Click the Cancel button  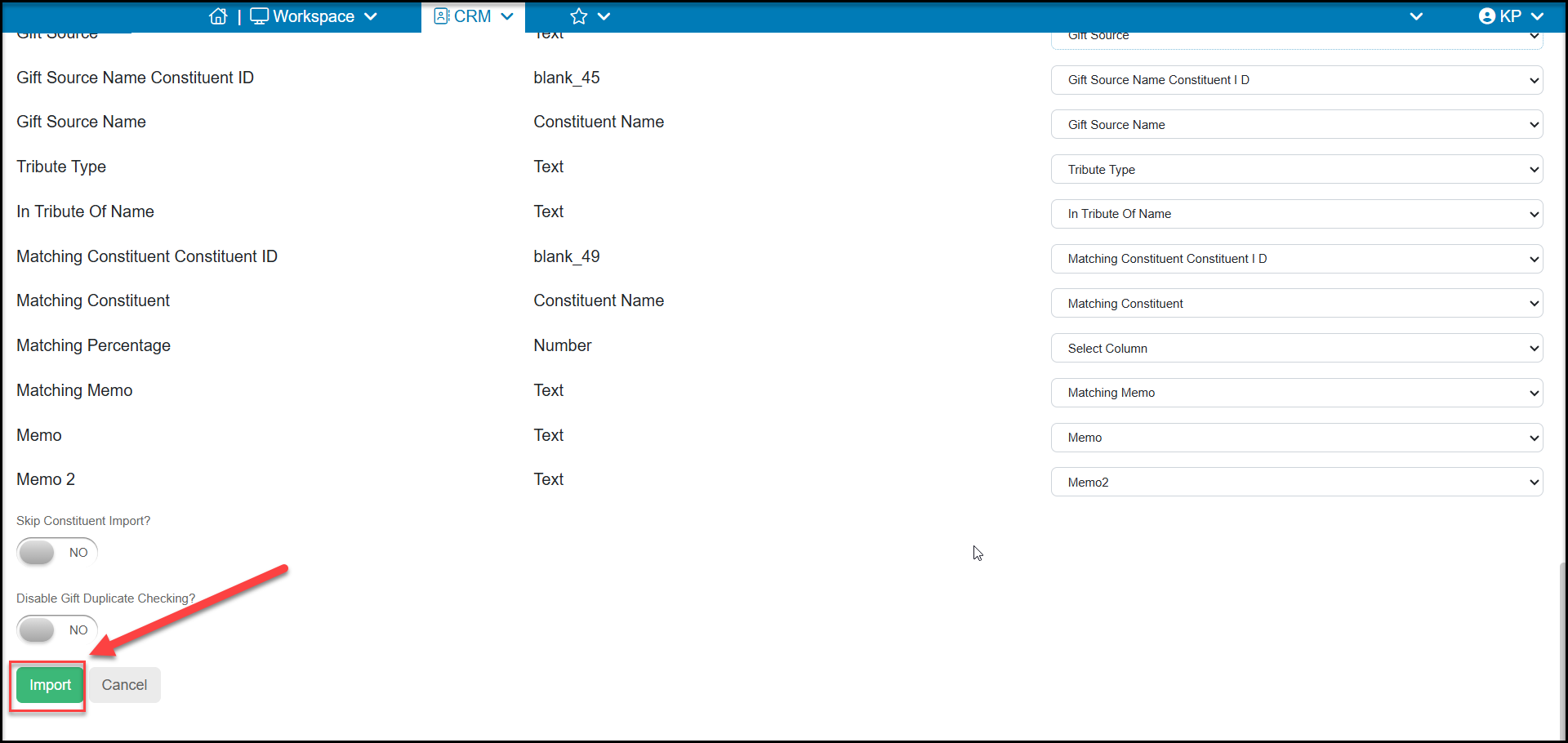coord(124,685)
